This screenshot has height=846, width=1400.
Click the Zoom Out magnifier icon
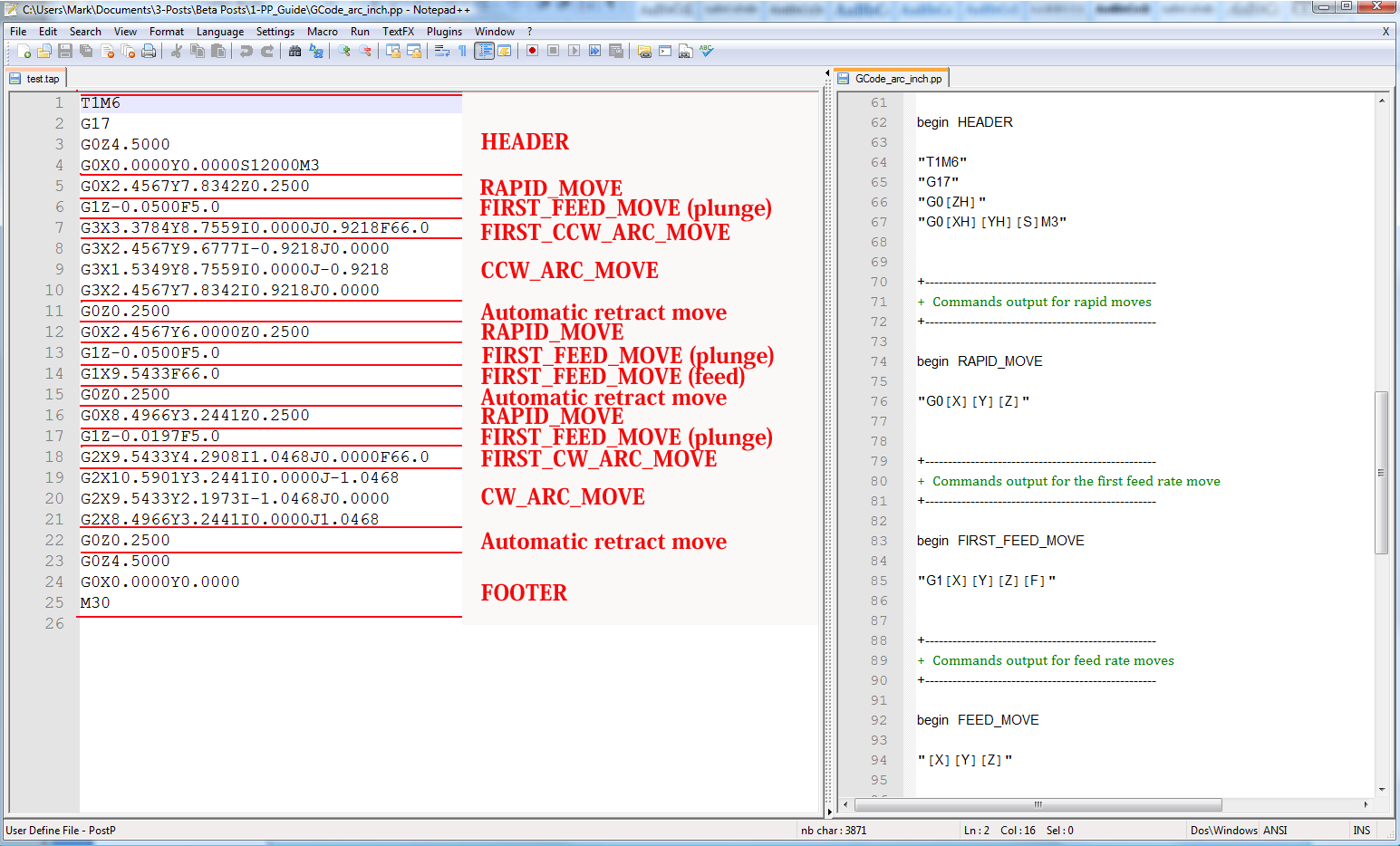coord(365,51)
